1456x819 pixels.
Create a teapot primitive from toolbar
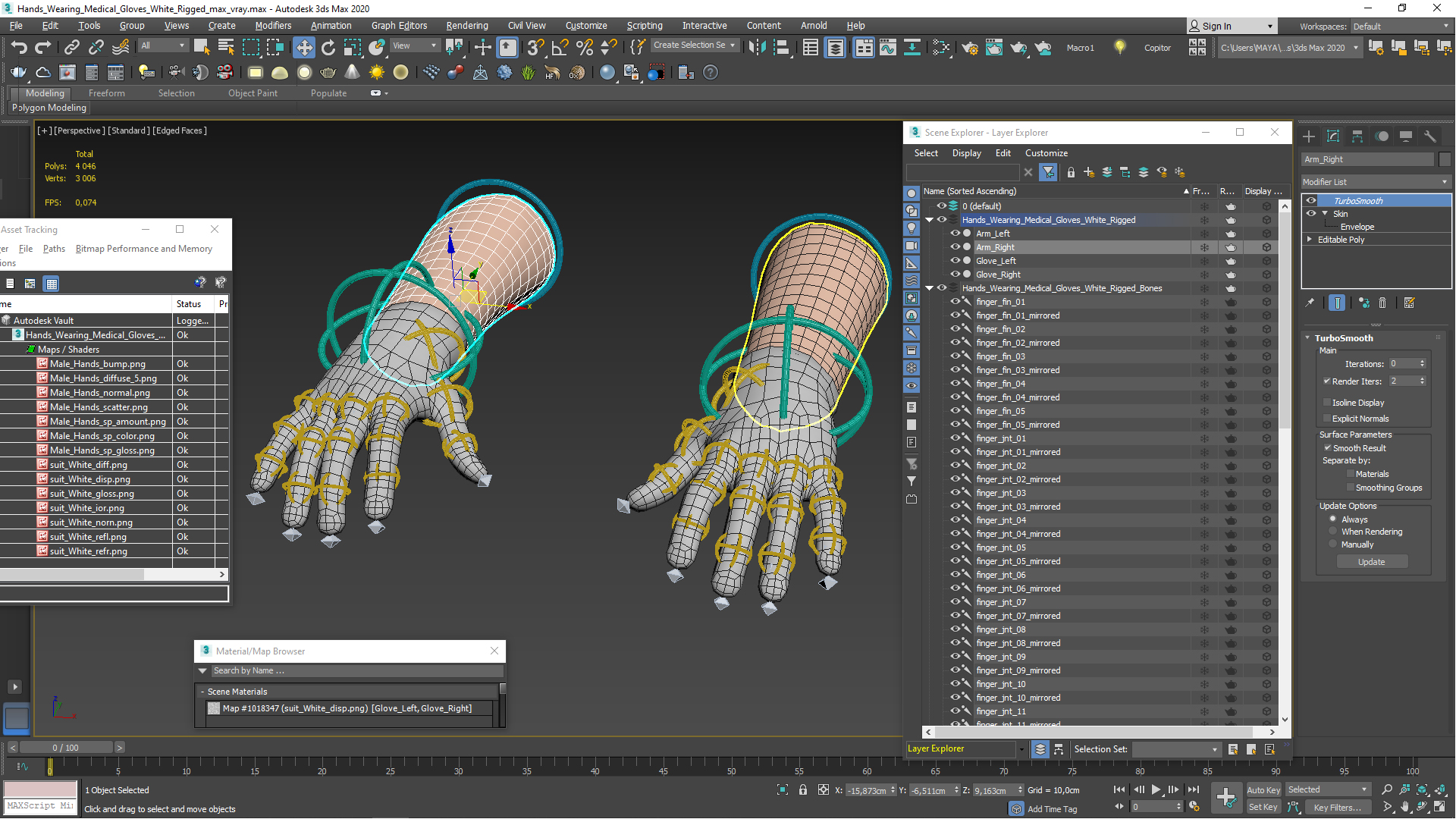328,73
